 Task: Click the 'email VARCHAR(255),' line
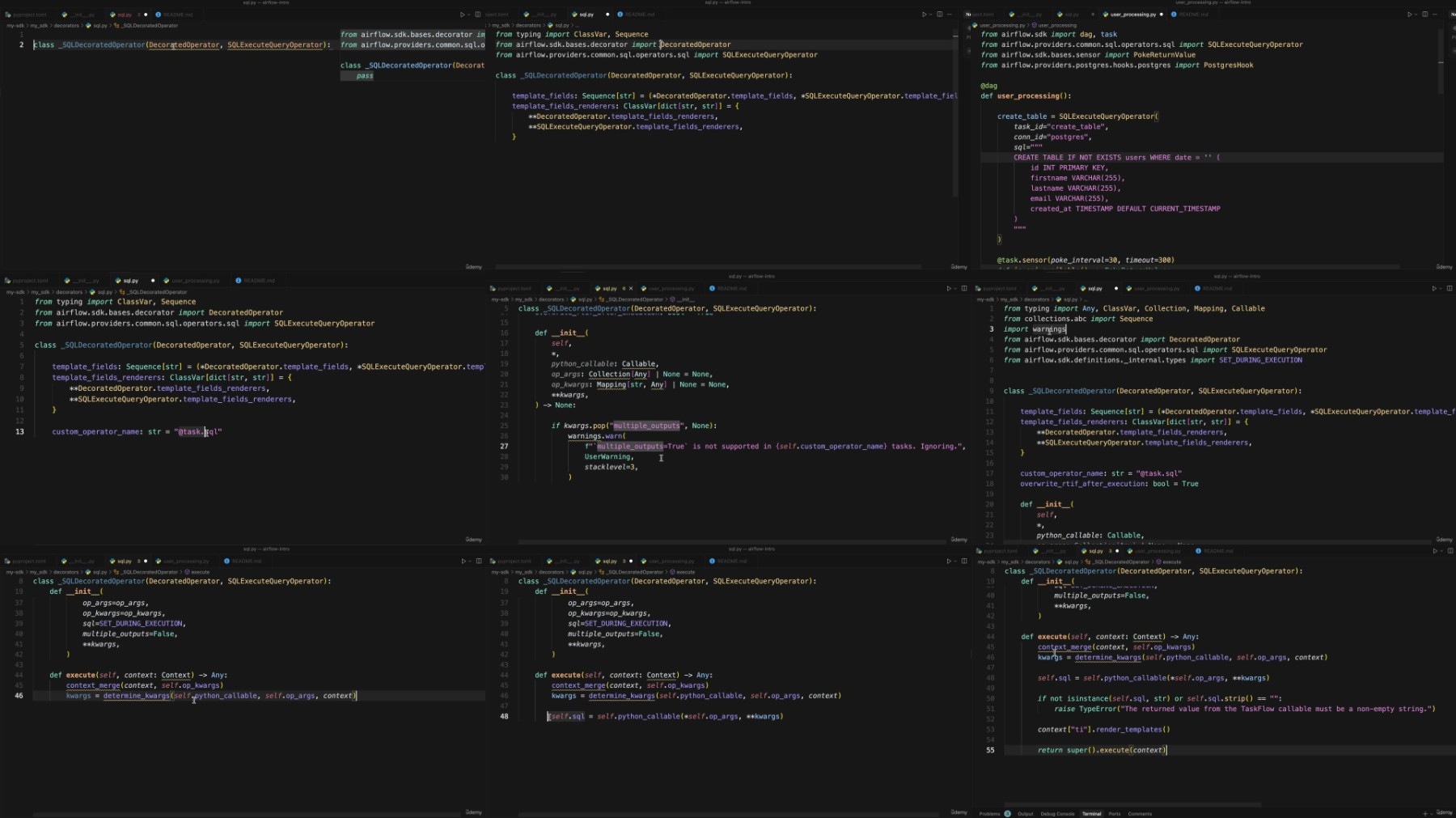[1069, 198]
